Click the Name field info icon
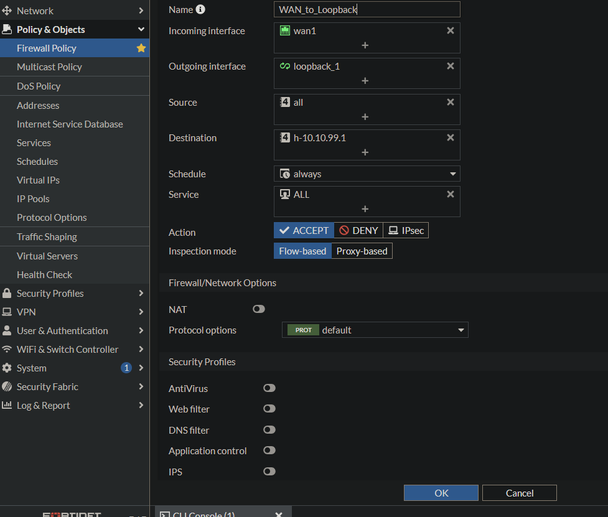This screenshot has width=608, height=517. [x=200, y=9]
